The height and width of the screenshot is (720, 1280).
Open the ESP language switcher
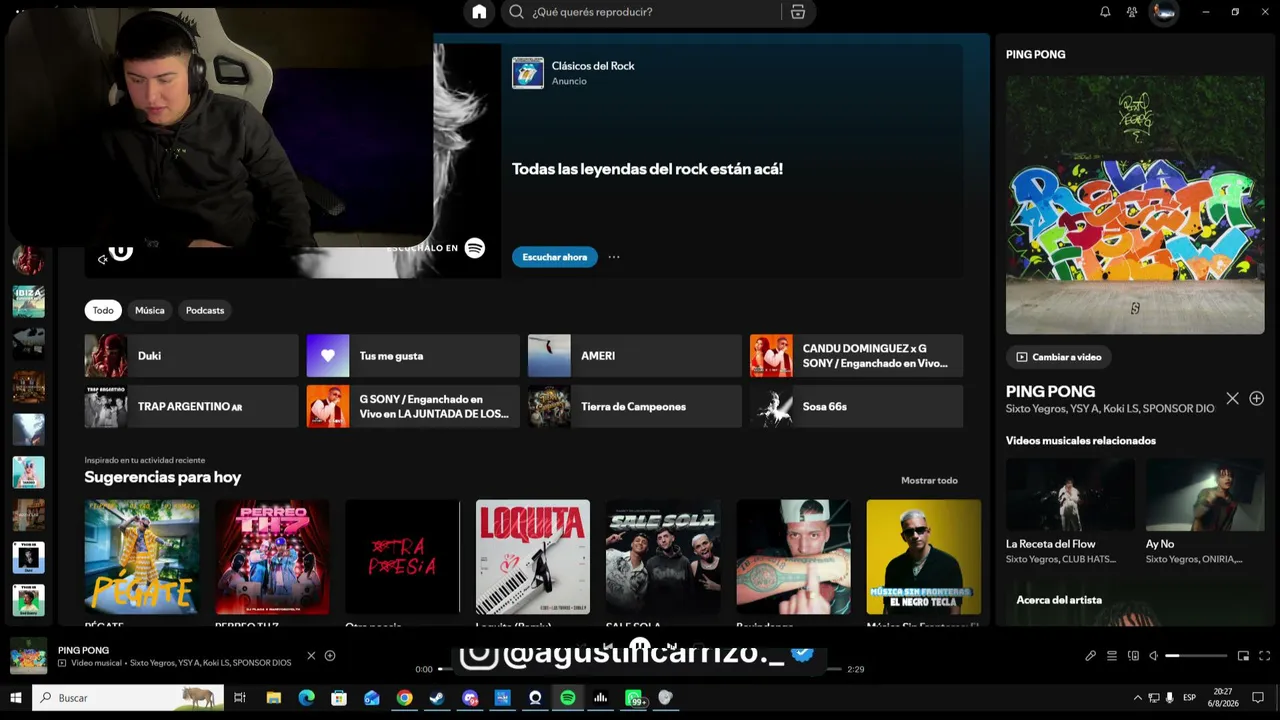click(x=1190, y=698)
